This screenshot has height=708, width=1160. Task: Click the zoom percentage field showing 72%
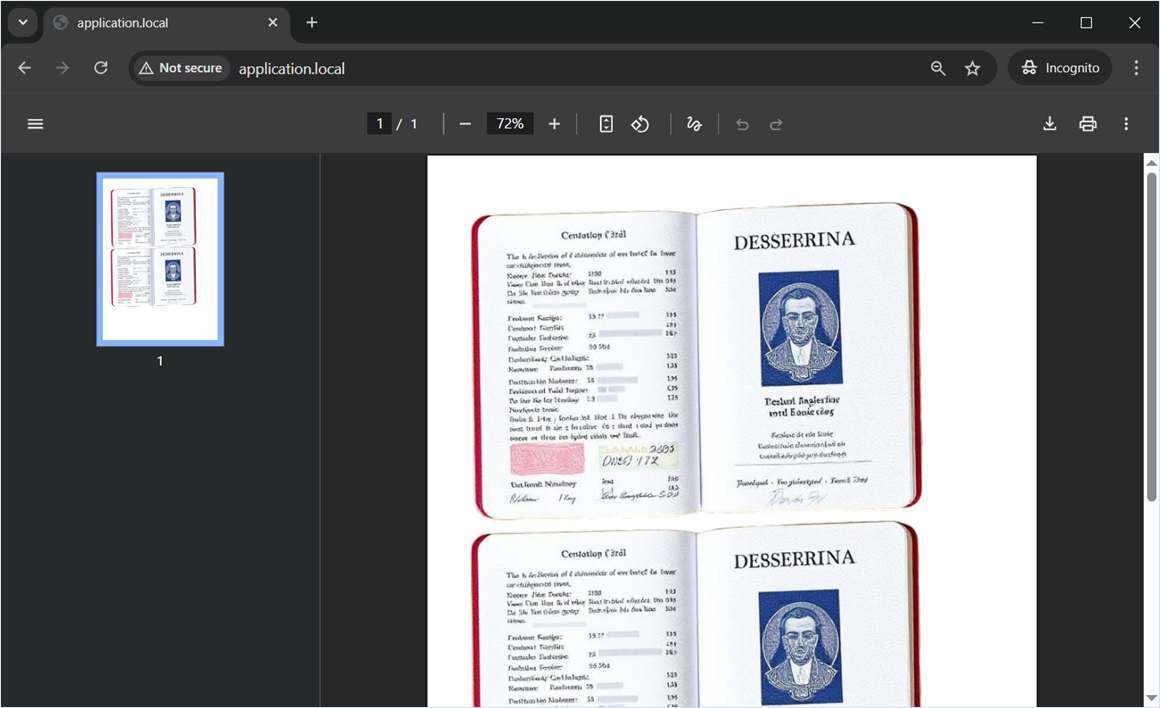pos(510,124)
